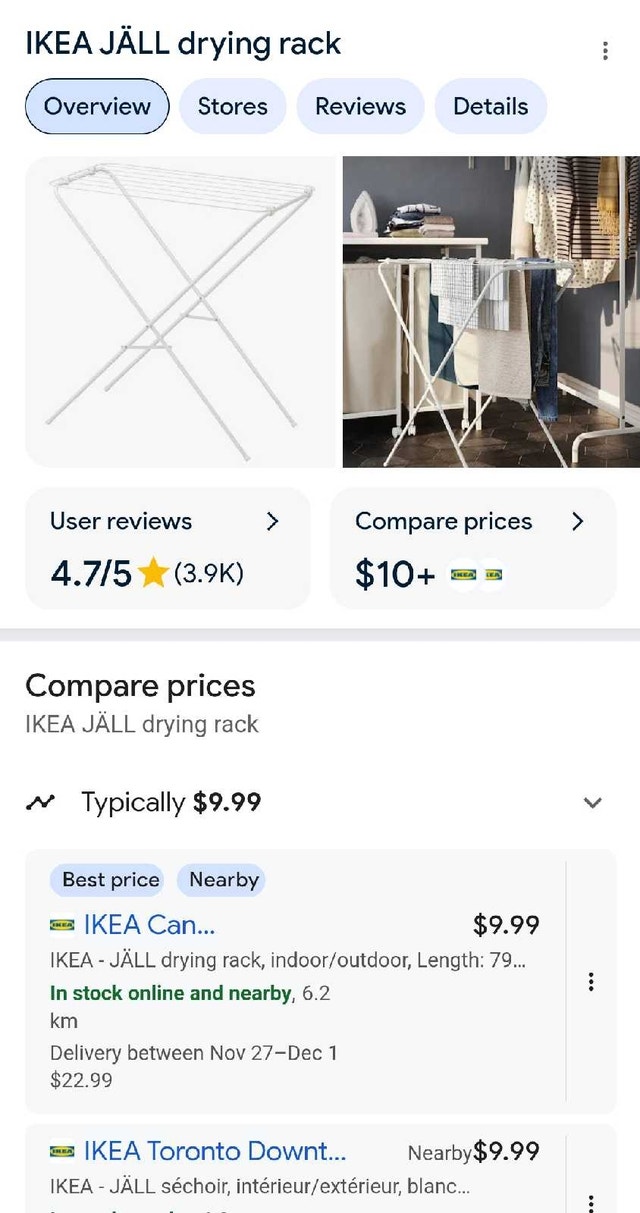Open the Details tab
The image size is (640, 1213).
pyautogui.click(x=490, y=106)
